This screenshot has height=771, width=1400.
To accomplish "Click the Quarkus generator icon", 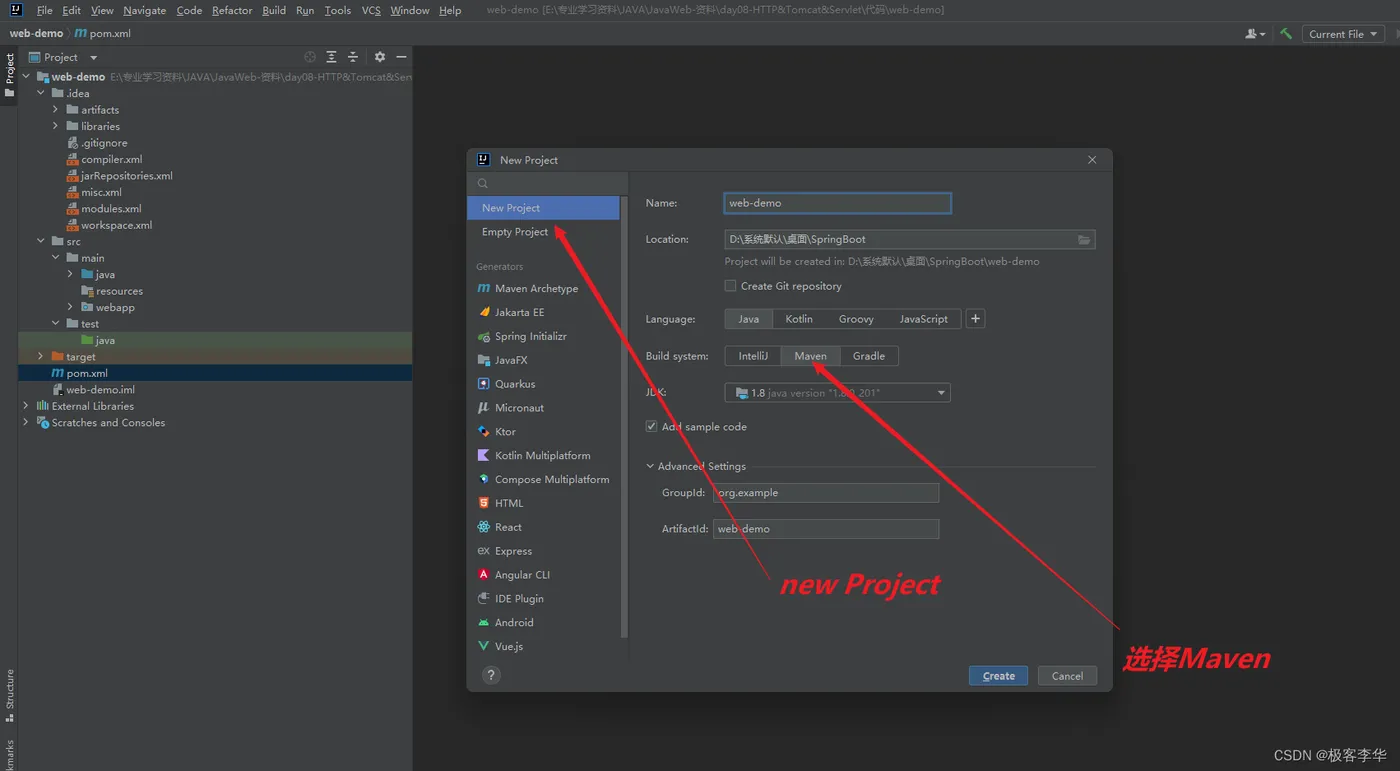I will tap(484, 384).
